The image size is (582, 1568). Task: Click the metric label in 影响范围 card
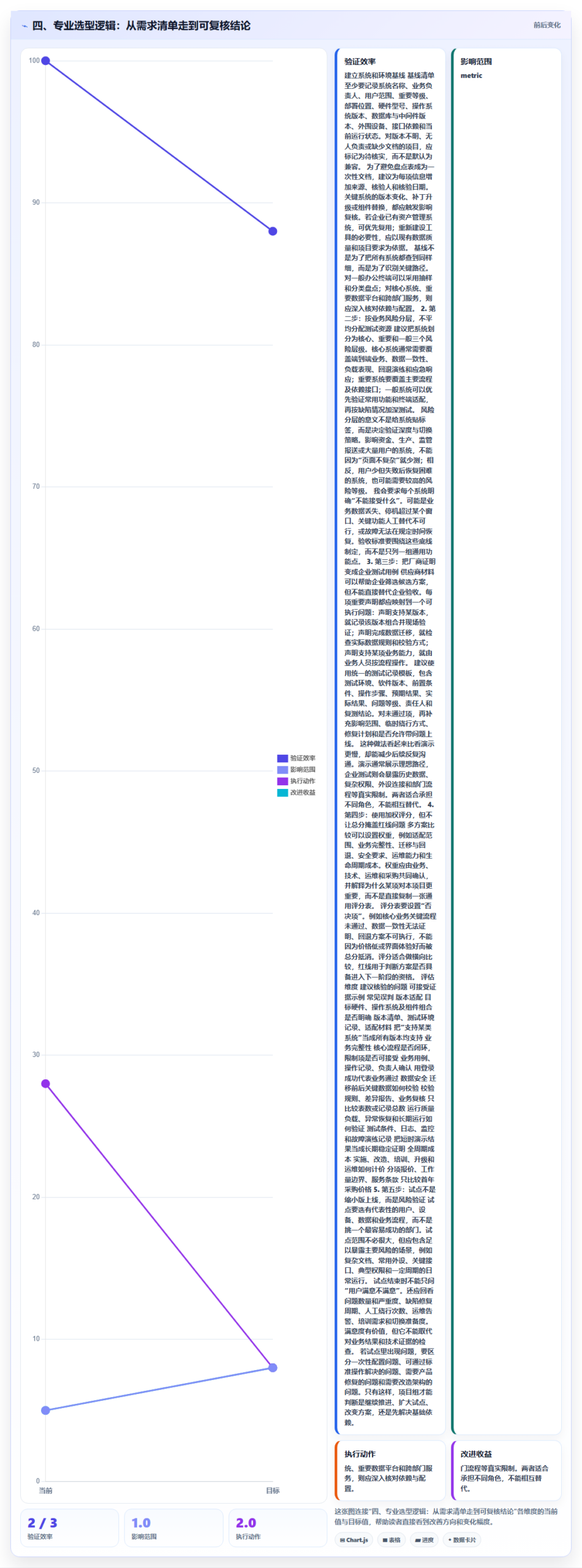[471, 76]
